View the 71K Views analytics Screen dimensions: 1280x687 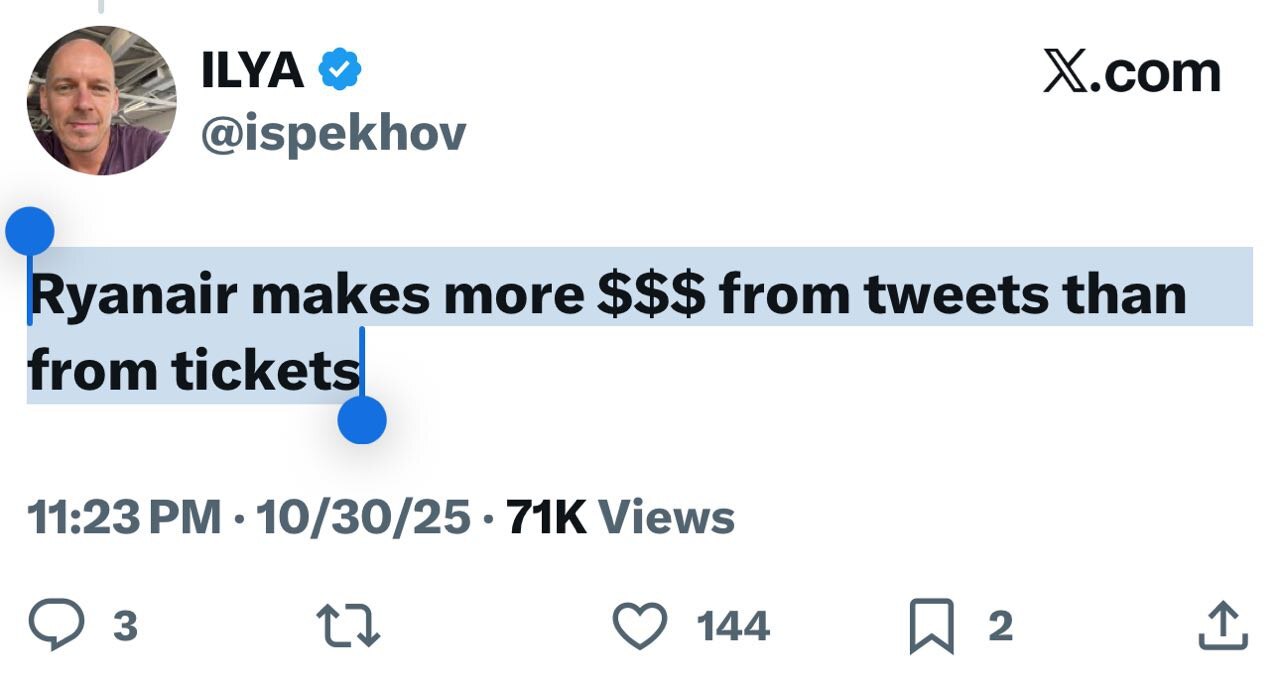(x=620, y=518)
